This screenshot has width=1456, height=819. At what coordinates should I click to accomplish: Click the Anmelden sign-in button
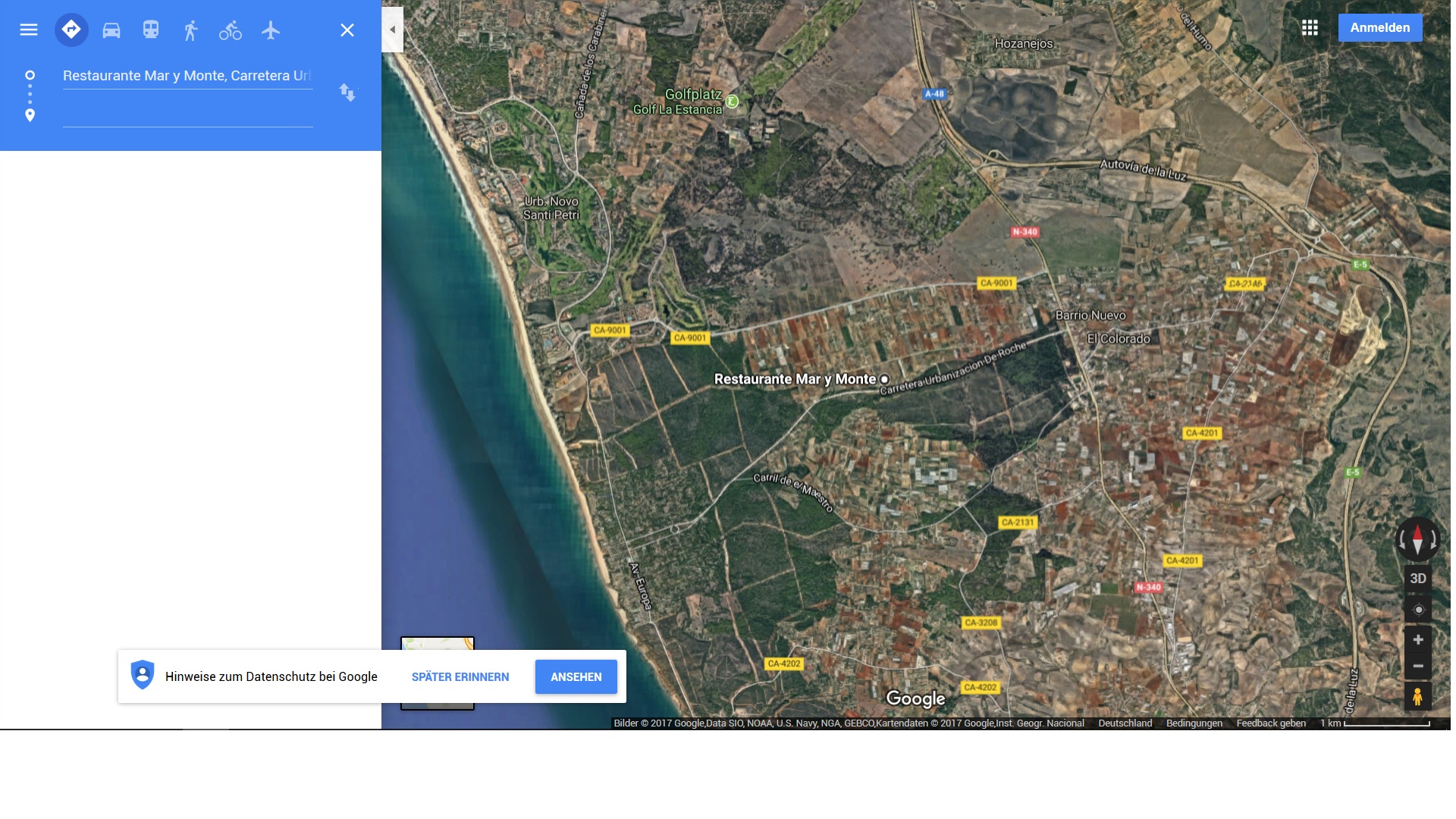point(1379,28)
